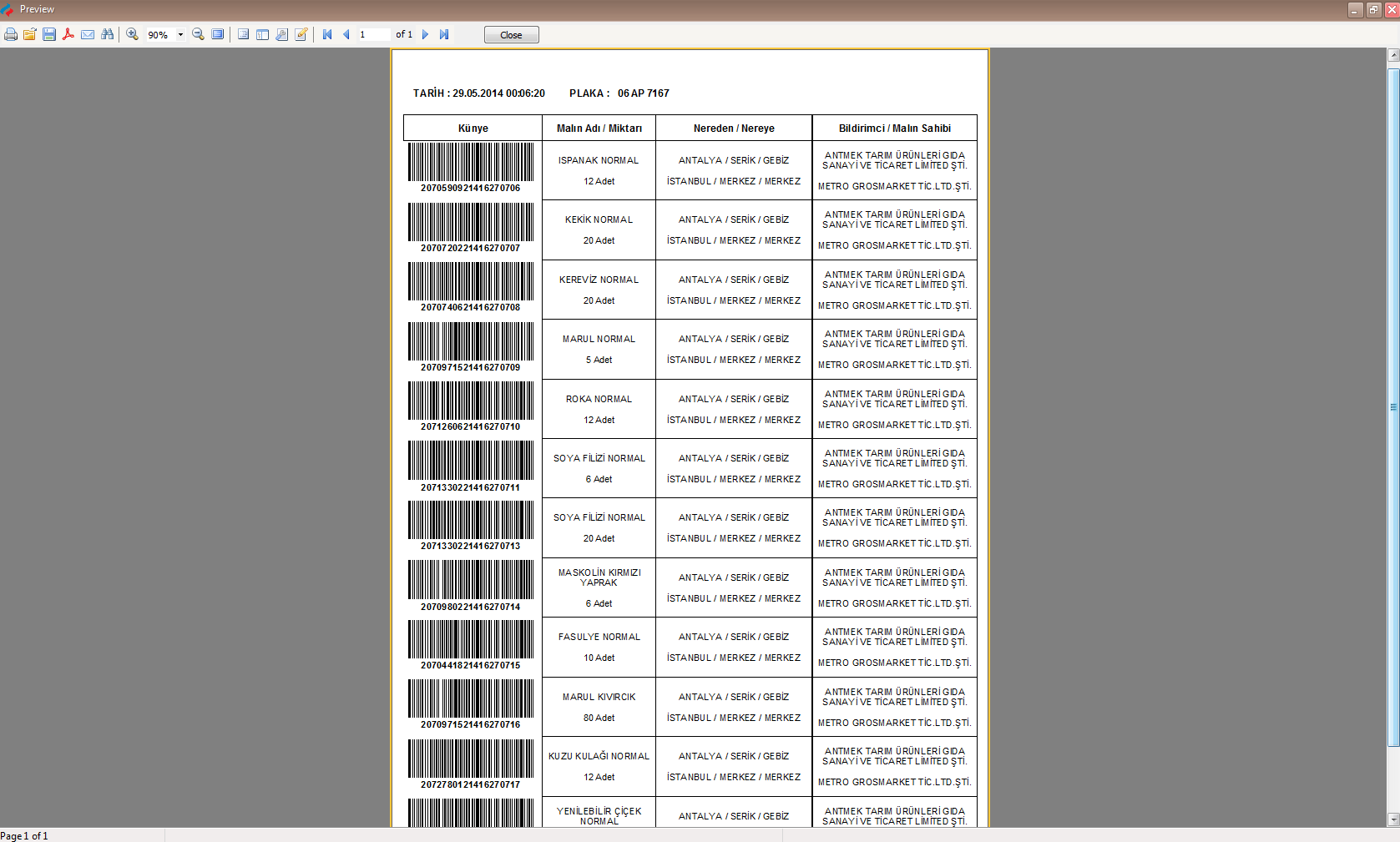Open a report file via folder icon
The height and width of the screenshot is (842, 1400).
click(30, 34)
